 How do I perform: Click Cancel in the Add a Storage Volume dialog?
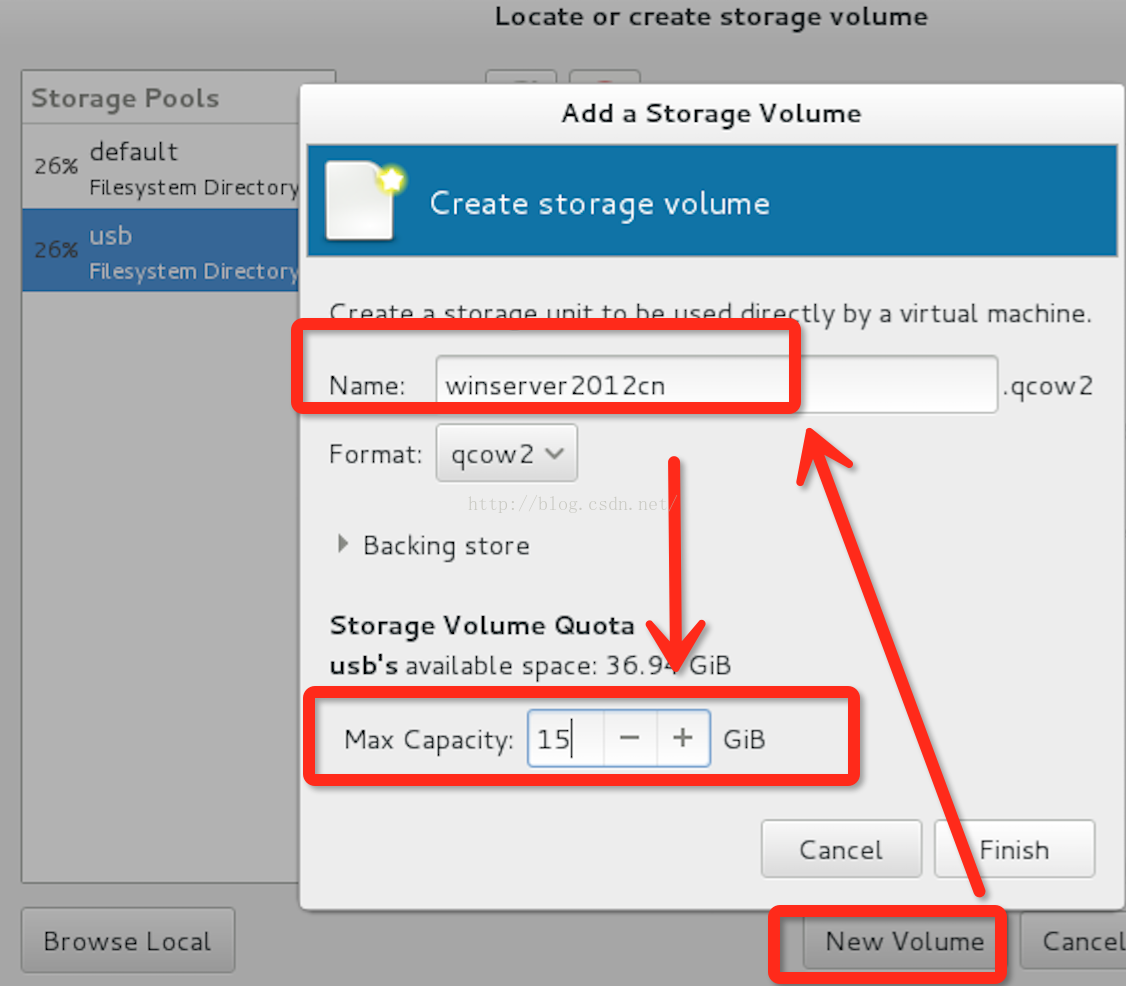[x=841, y=849]
